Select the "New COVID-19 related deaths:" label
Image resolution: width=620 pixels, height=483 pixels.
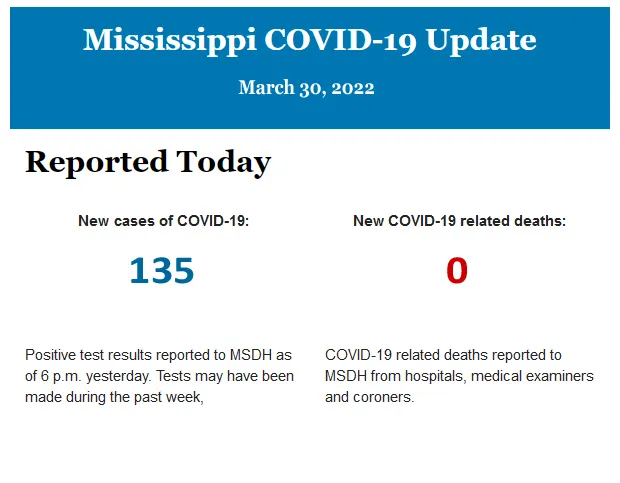459,221
